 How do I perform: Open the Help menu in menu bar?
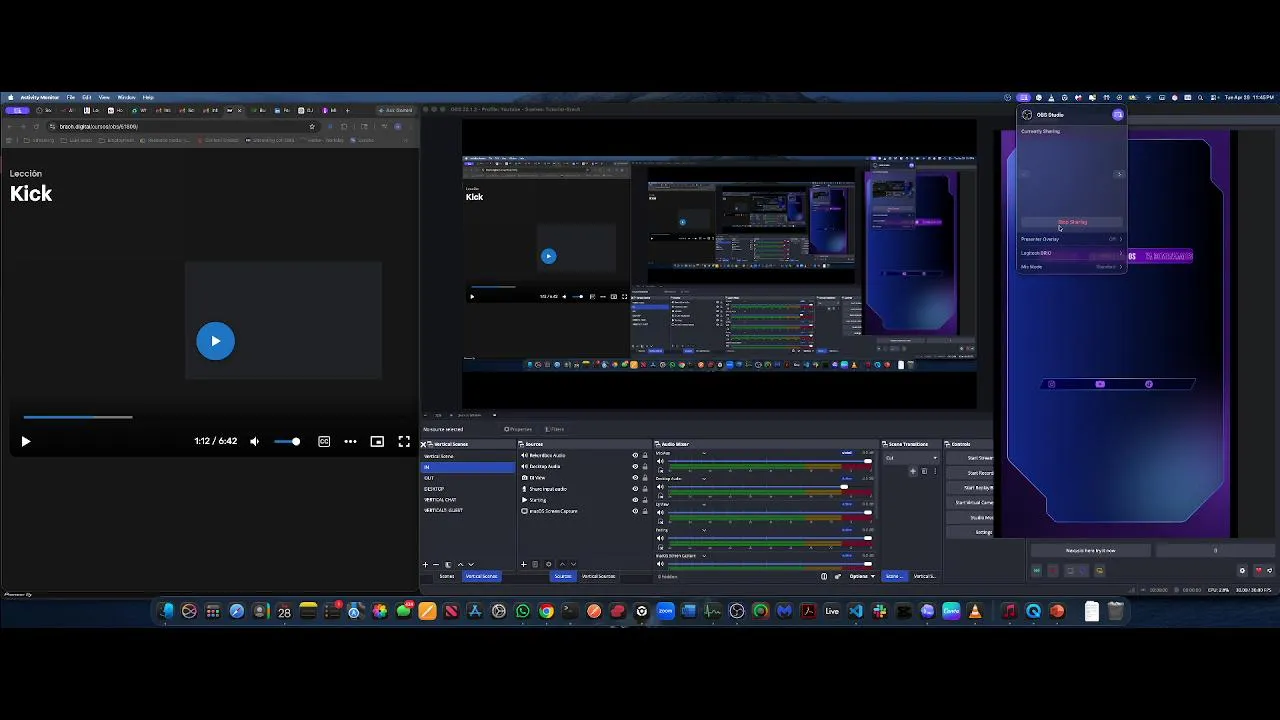[x=148, y=97]
